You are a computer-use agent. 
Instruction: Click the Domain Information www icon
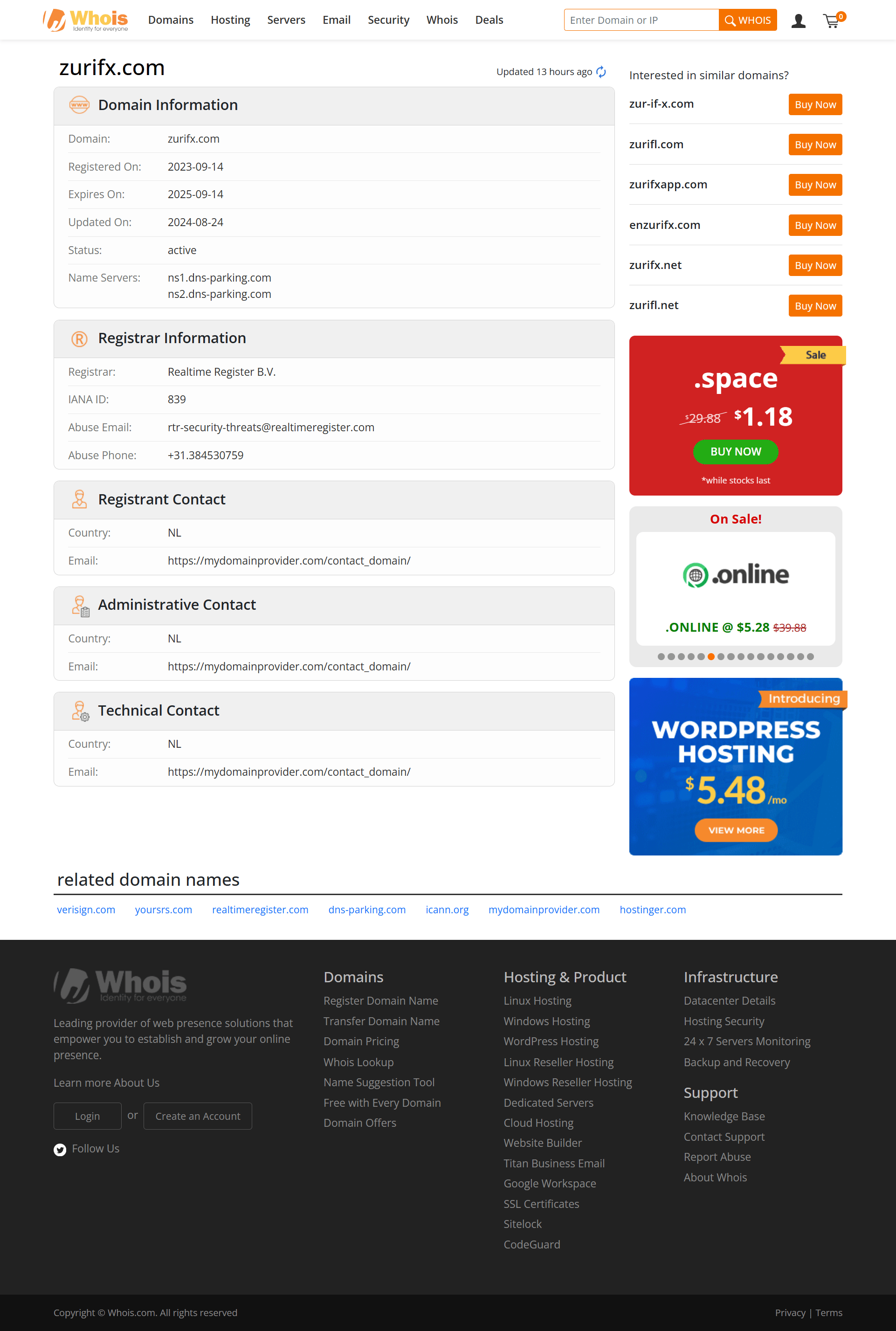pyautogui.click(x=79, y=105)
